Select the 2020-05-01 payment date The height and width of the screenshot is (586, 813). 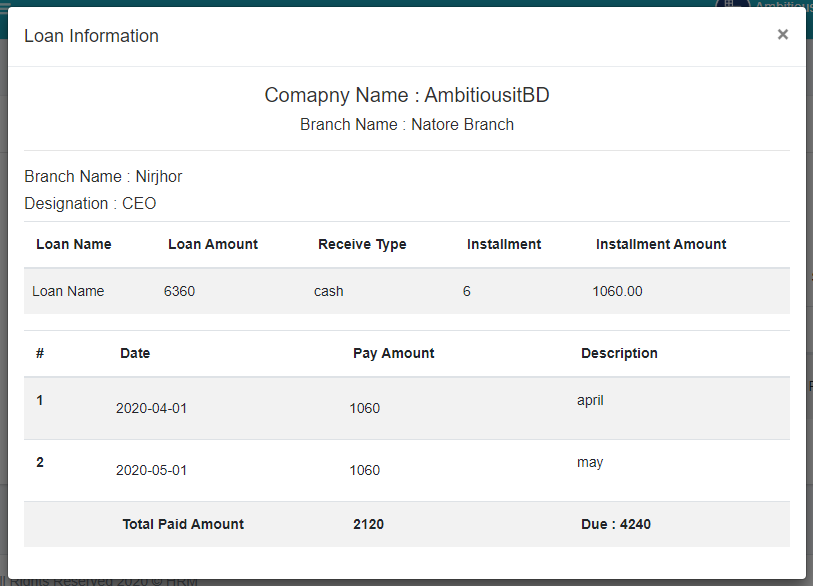tap(151, 470)
